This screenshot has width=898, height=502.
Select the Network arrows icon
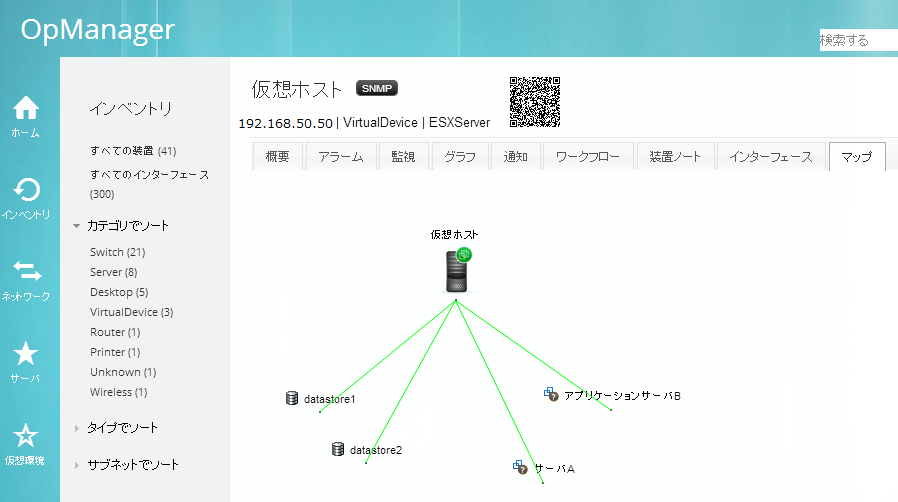pos(26,271)
